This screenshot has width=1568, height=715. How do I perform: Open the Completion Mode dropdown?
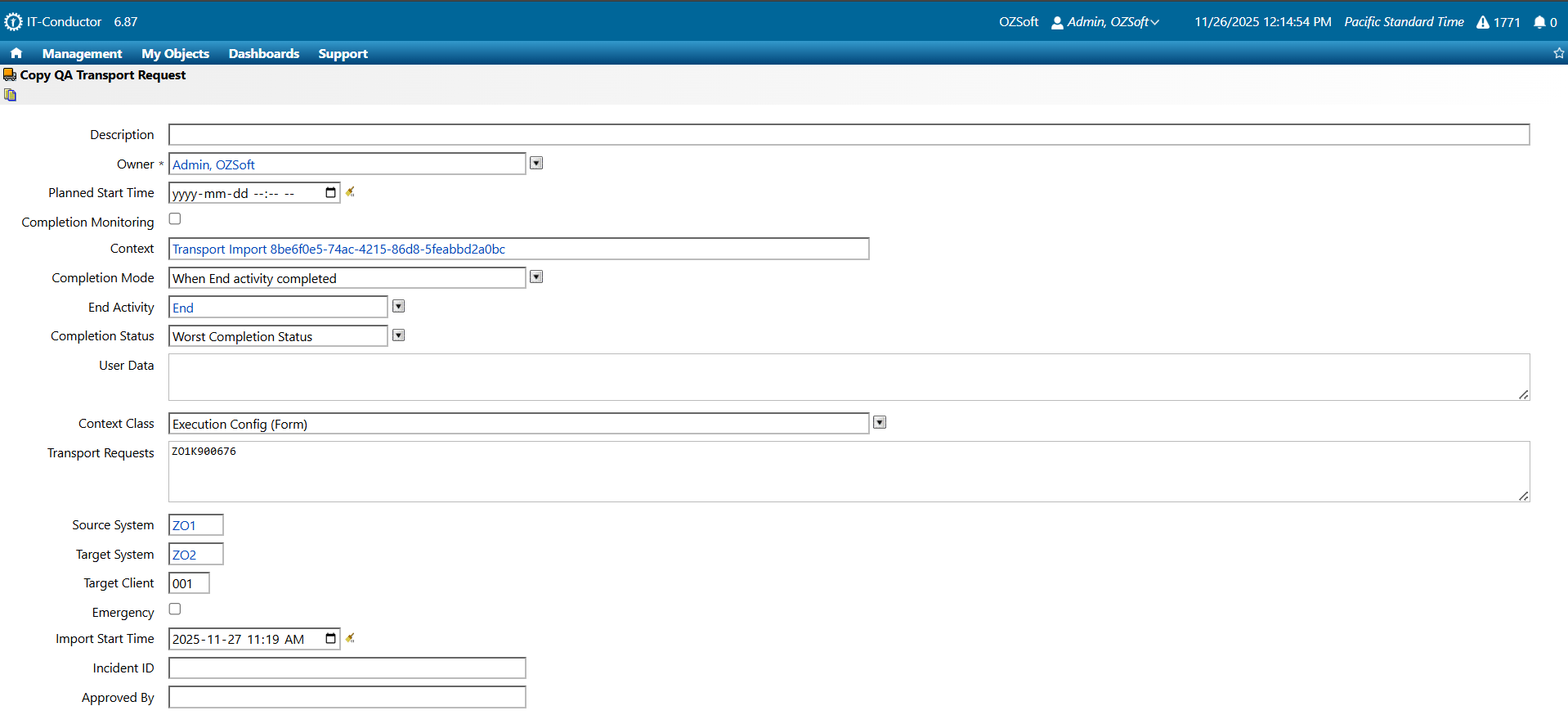[x=536, y=277]
